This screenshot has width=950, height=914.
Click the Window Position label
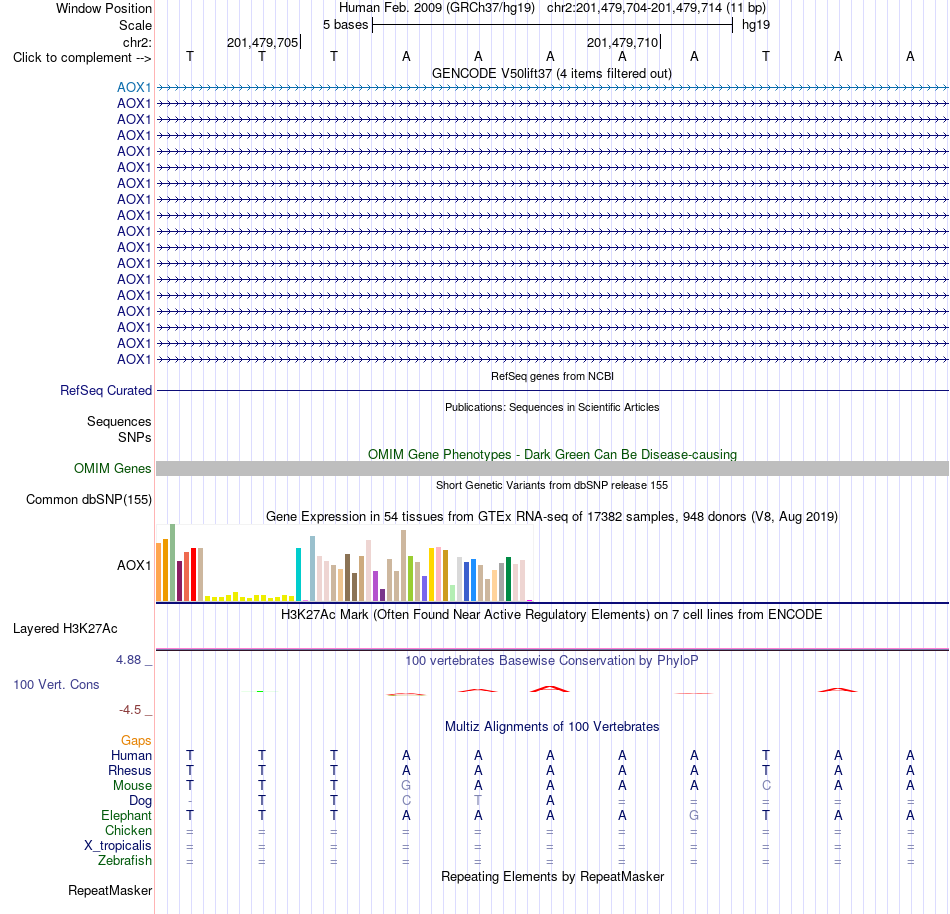point(104,8)
